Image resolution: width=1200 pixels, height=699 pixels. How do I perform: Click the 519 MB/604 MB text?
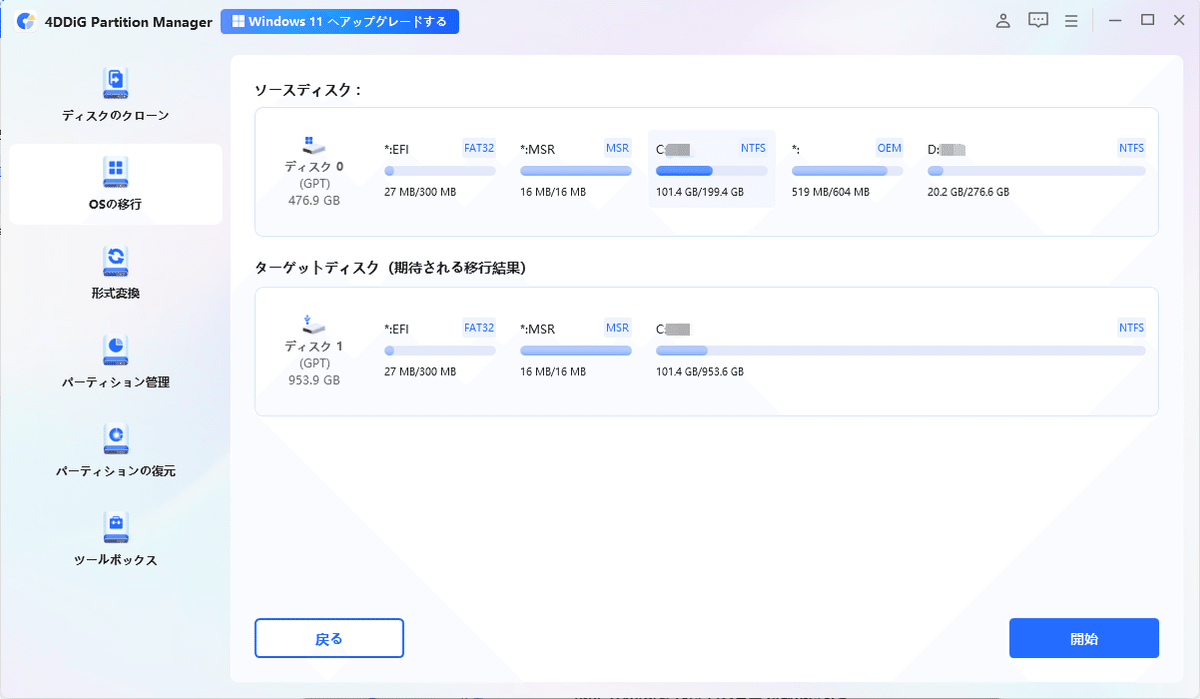pyautogui.click(x=831, y=192)
